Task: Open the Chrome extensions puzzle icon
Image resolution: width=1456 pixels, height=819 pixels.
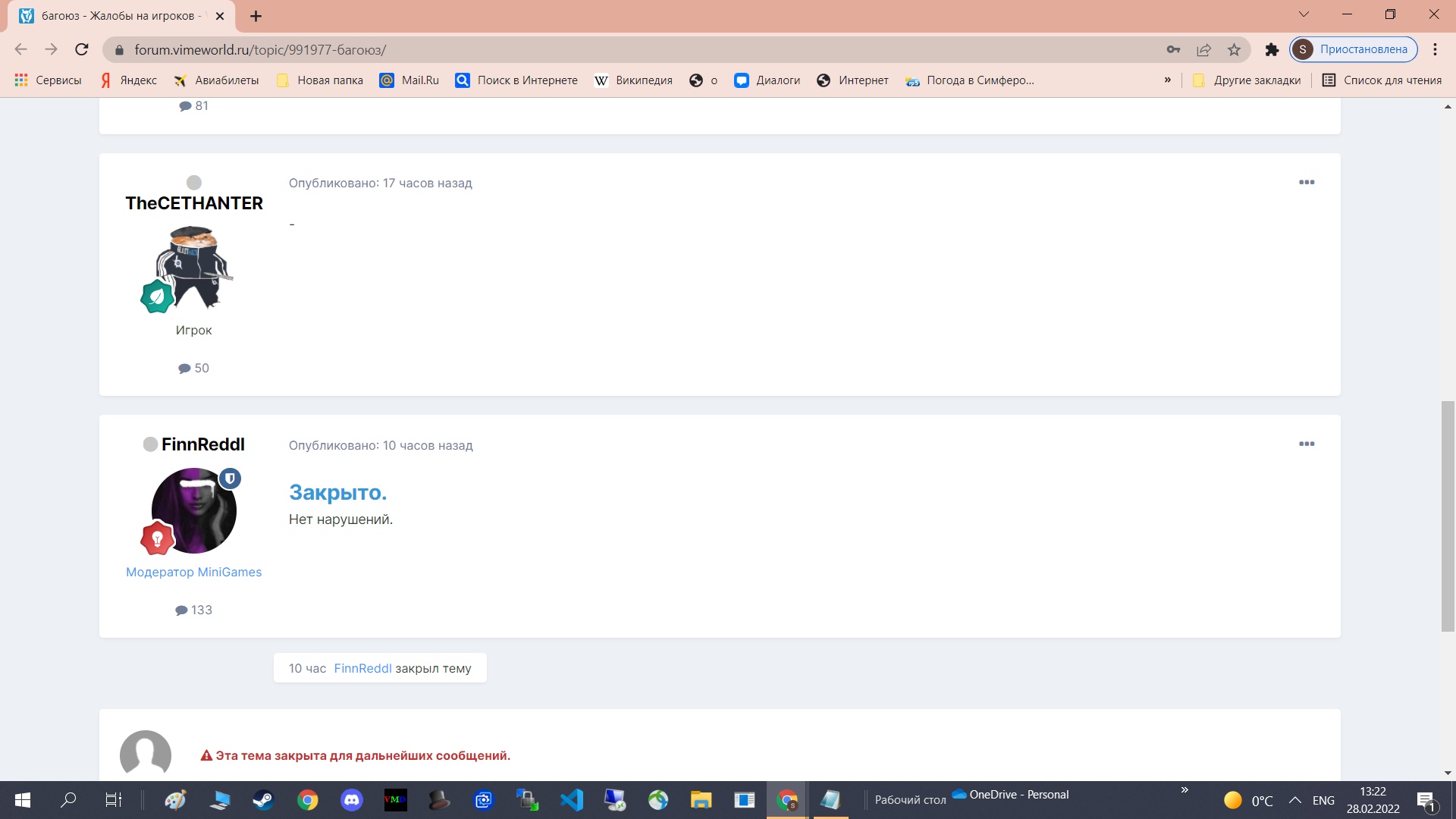Action: (x=1272, y=49)
